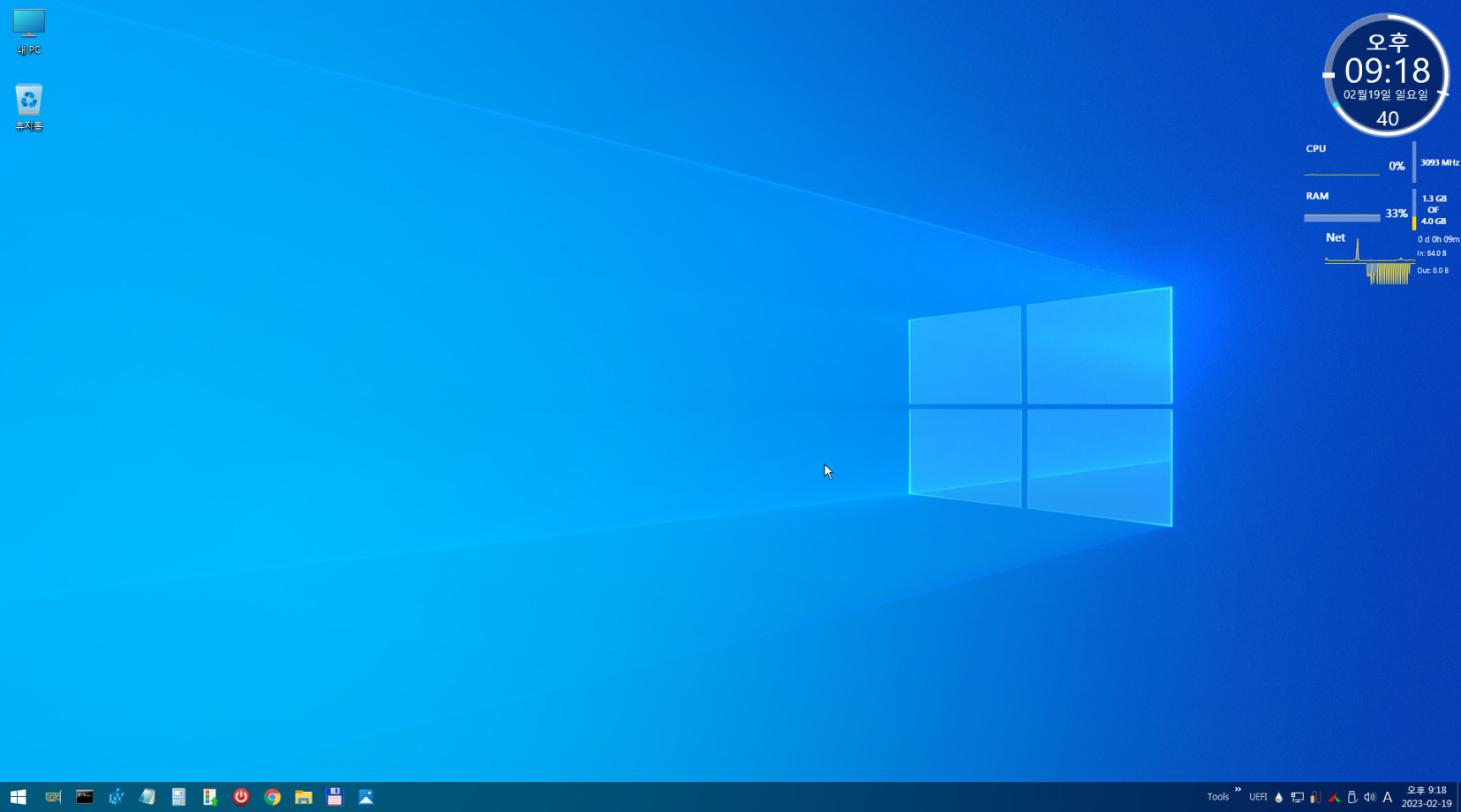Open the taskbar clock showing 오후 9:18
The height and width of the screenshot is (812, 1461).
click(x=1427, y=797)
